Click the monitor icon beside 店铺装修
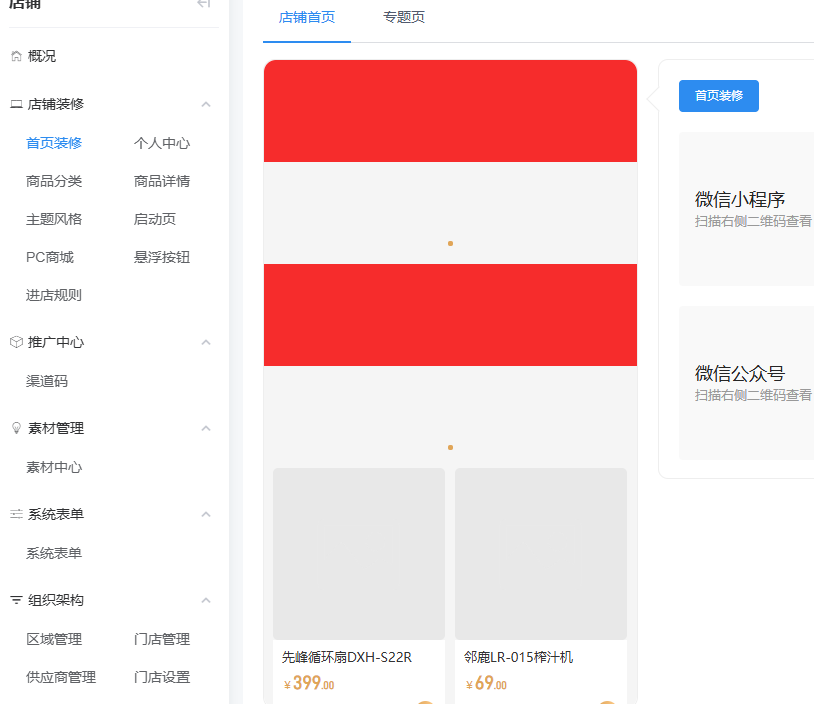This screenshot has height=704, width=814. [x=16, y=104]
